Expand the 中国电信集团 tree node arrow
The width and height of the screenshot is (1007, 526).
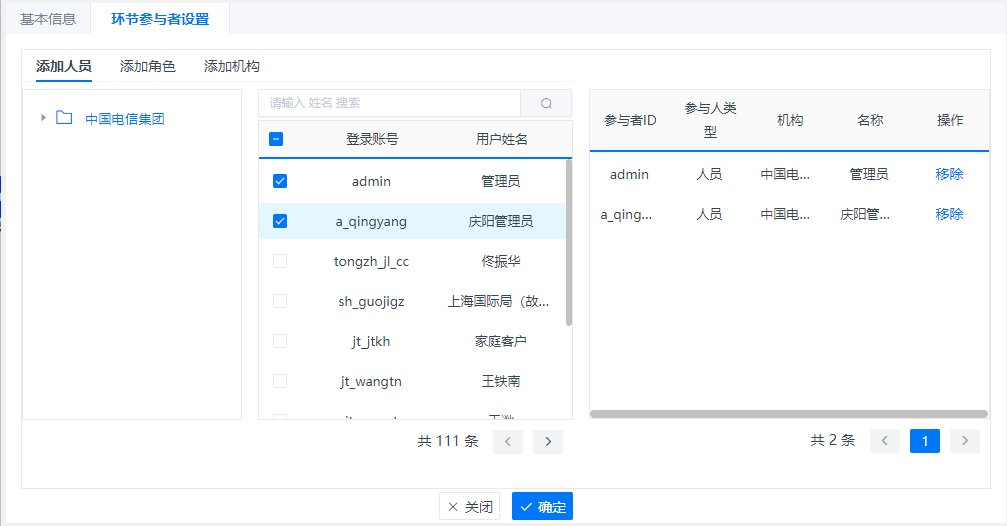pos(43,118)
